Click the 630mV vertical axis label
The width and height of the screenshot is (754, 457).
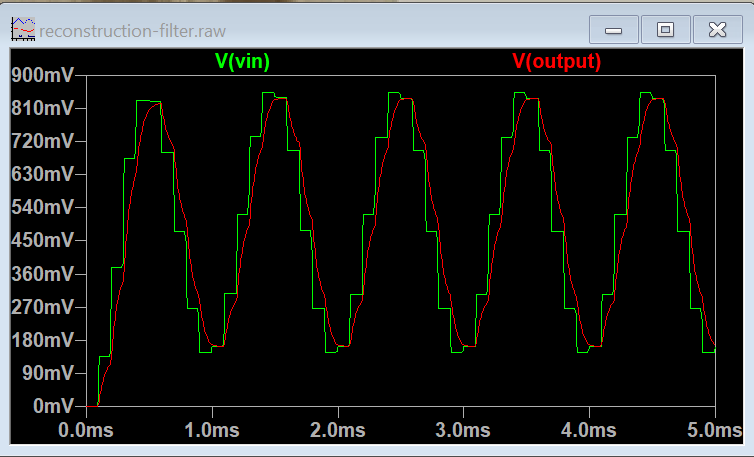43,174
